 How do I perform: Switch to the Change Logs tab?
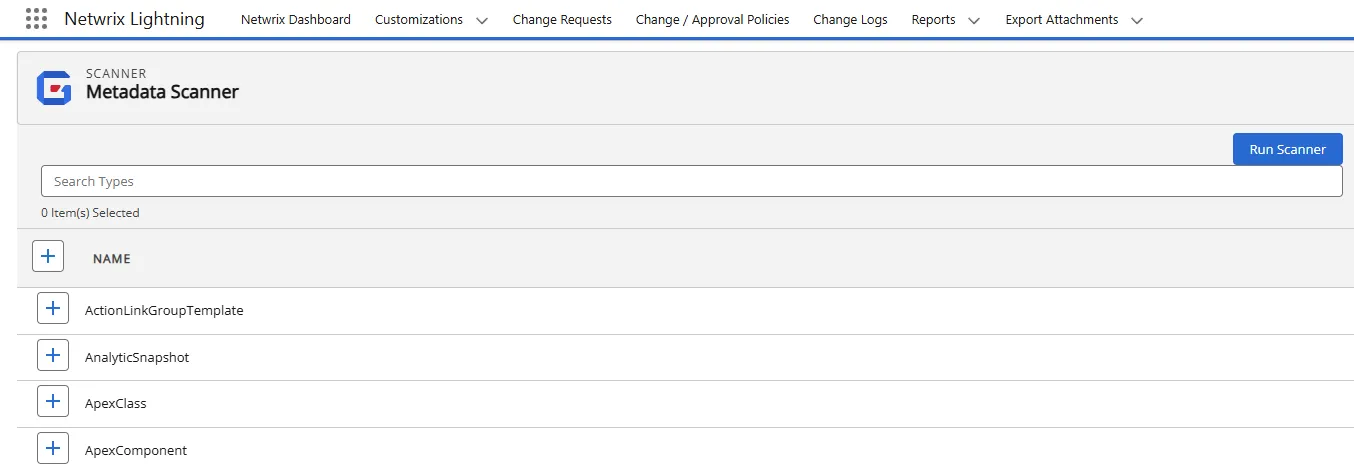tap(850, 19)
